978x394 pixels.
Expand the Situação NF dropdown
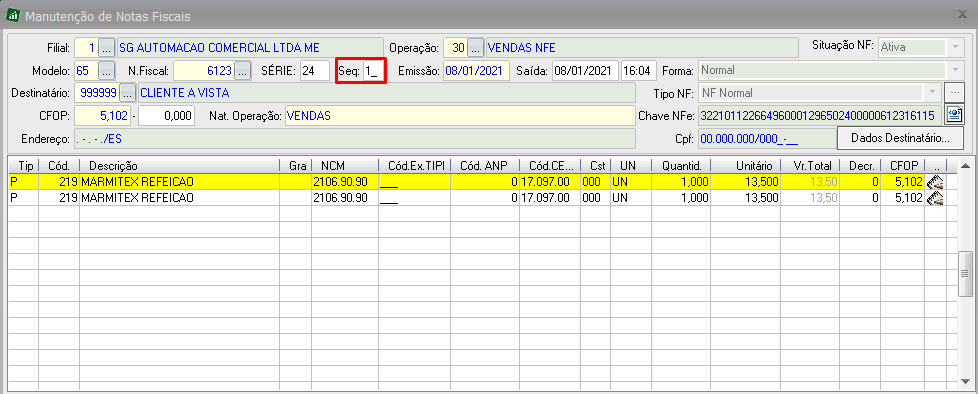coord(955,47)
